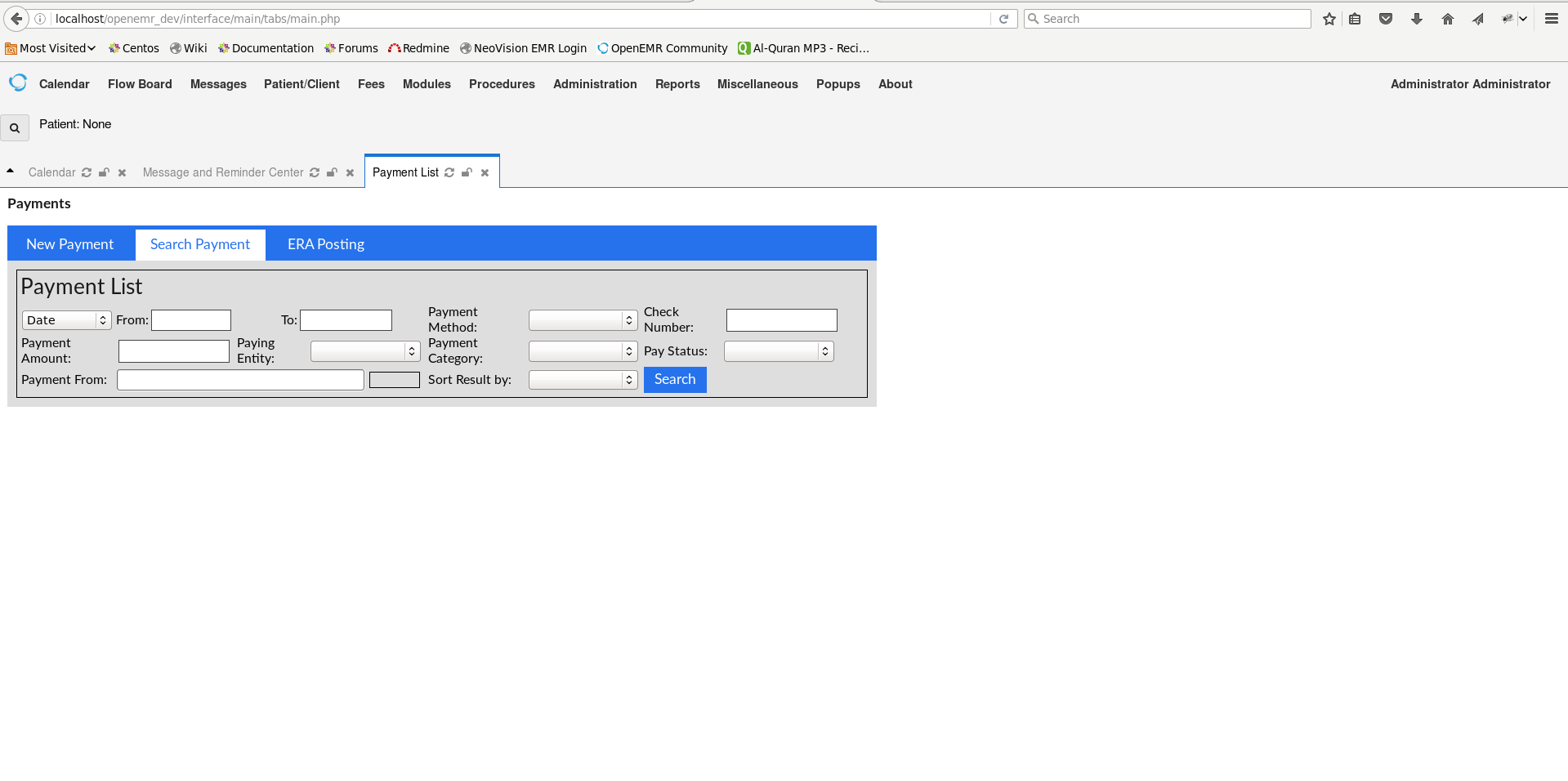Click the site info icon in address bar
The height and width of the screenshot is (781, 1568).
tap(40, 19)
